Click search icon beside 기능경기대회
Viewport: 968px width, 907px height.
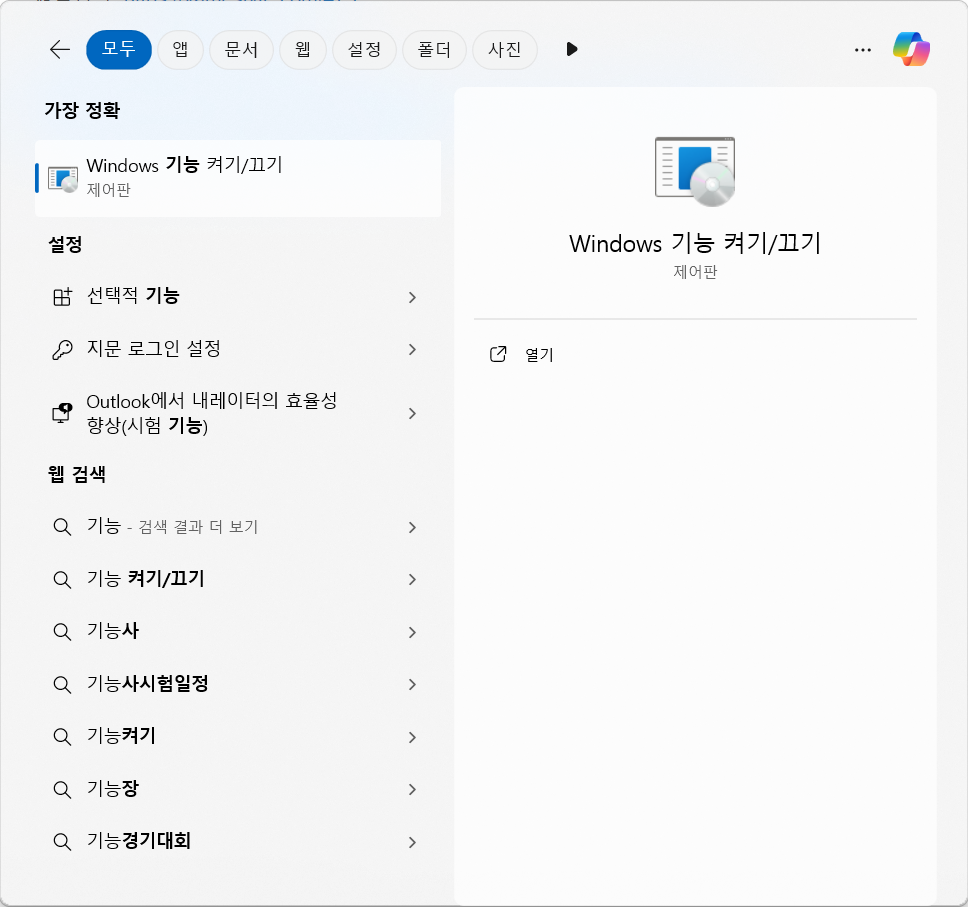pyautogui.click(x=62, y=842)
